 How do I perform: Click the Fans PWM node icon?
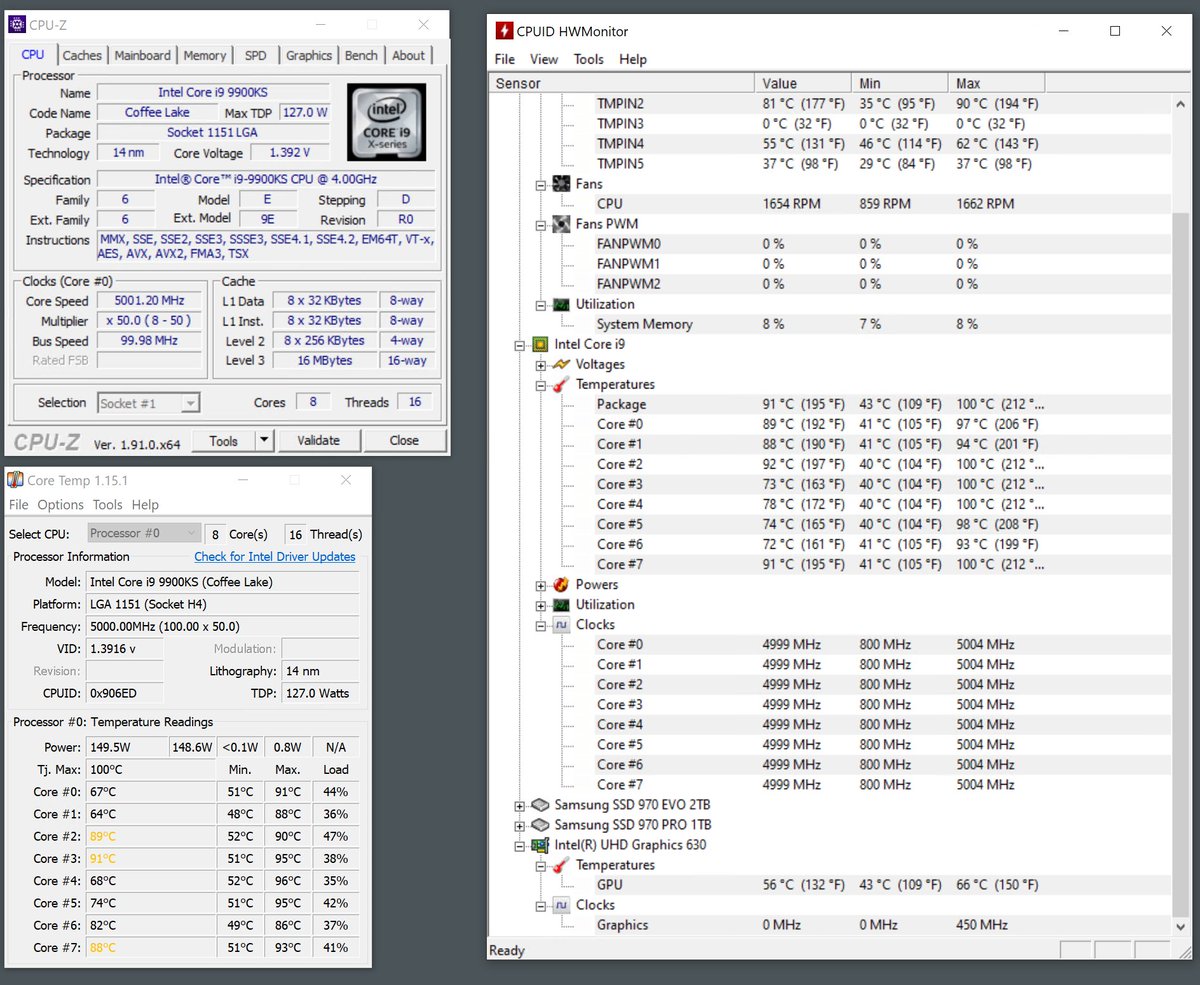point(561,224)
